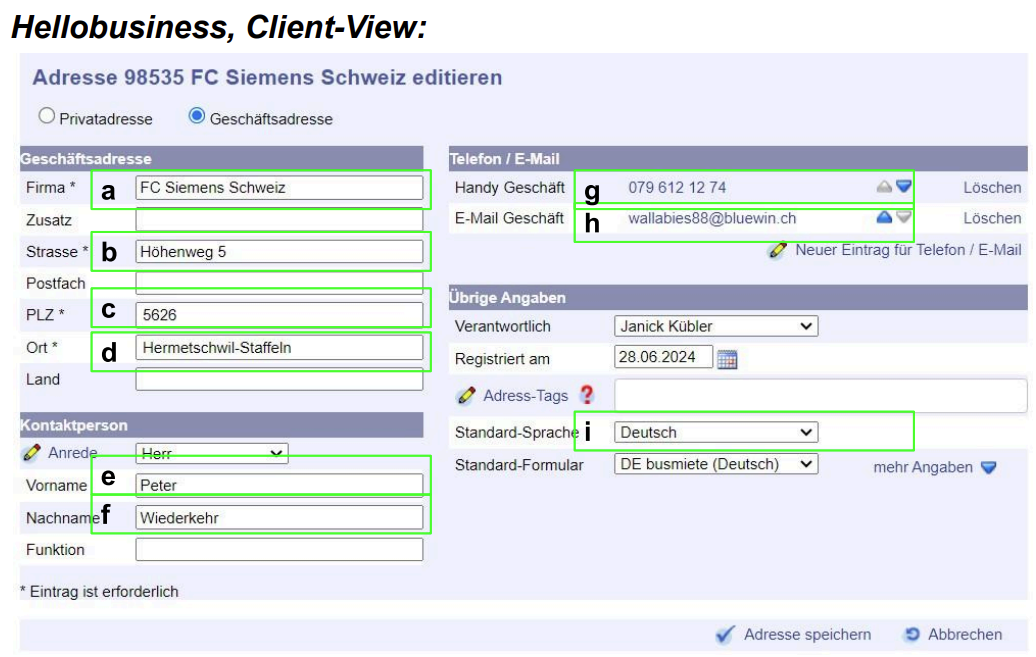Click the empty Funktion input field

pos(279,549)
